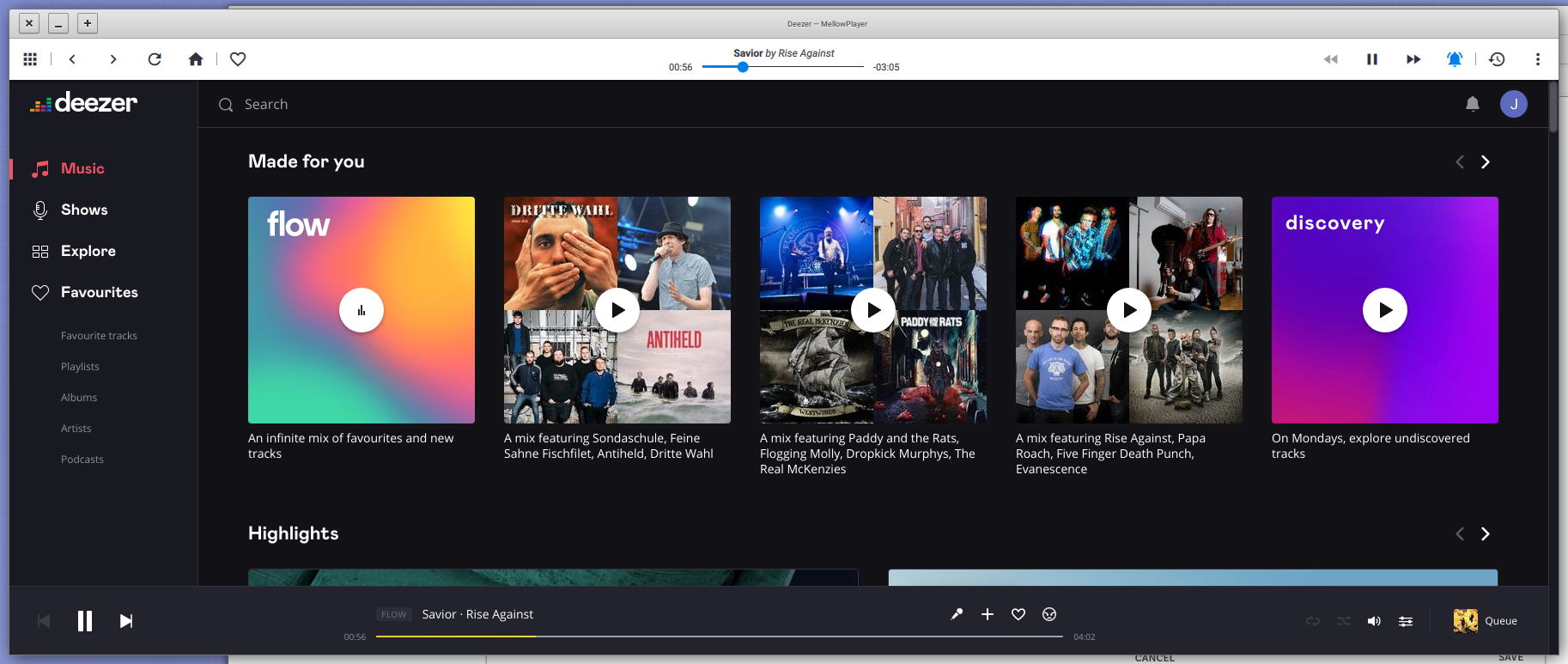Skip to next song in bottom player

[126, 621]
